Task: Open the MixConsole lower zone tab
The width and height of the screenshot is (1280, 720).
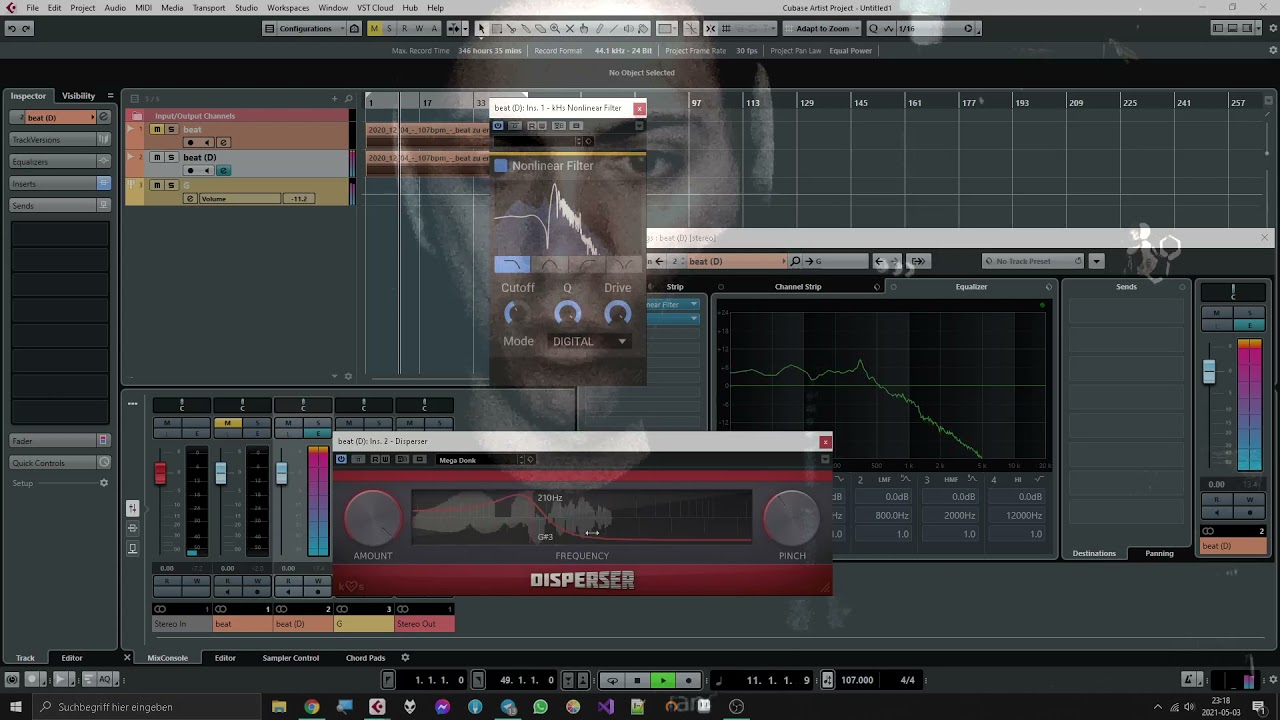Action: [167, 658]
